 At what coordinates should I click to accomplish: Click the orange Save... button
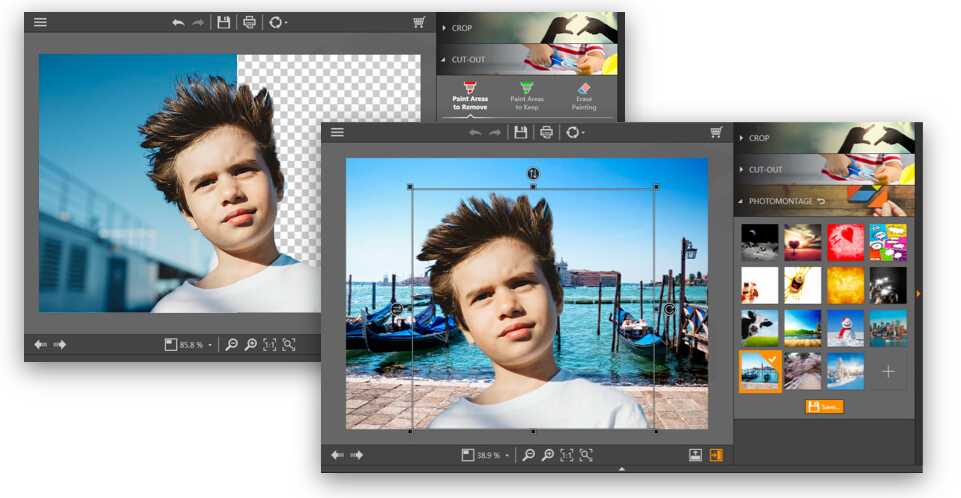point(824,407)
